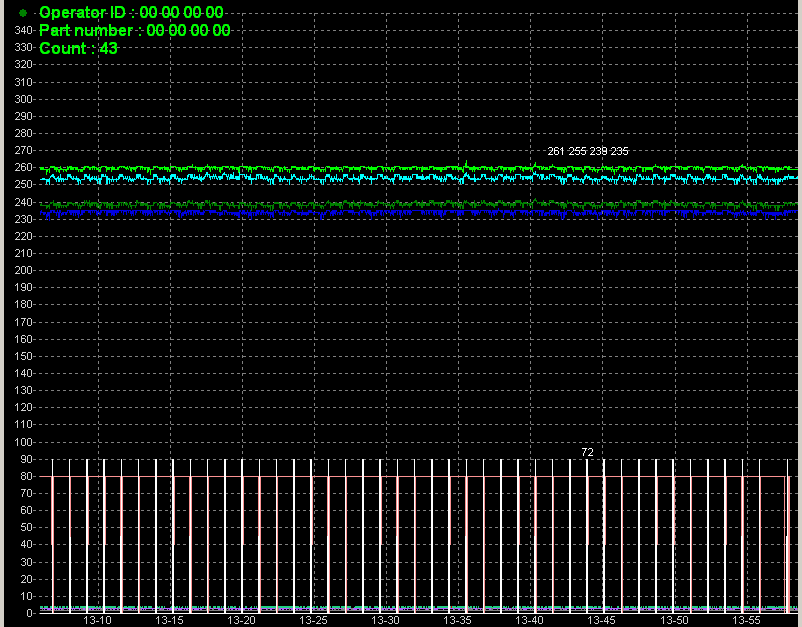Click the 72 value label above pulses
Image resolution: width=802 pixels, height=627 pixels.
pyautogui.click(x=587, y=453)
